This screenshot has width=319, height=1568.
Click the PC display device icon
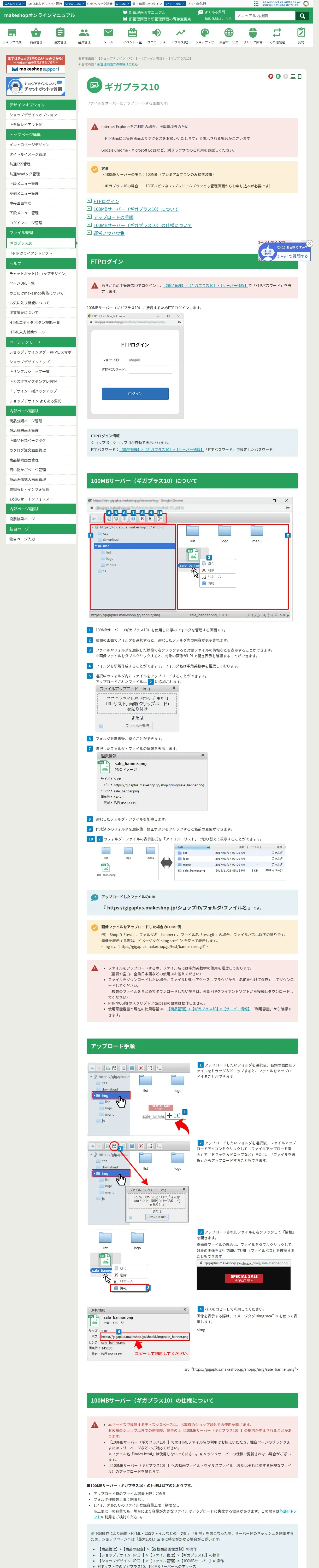(x=293, y=77)
